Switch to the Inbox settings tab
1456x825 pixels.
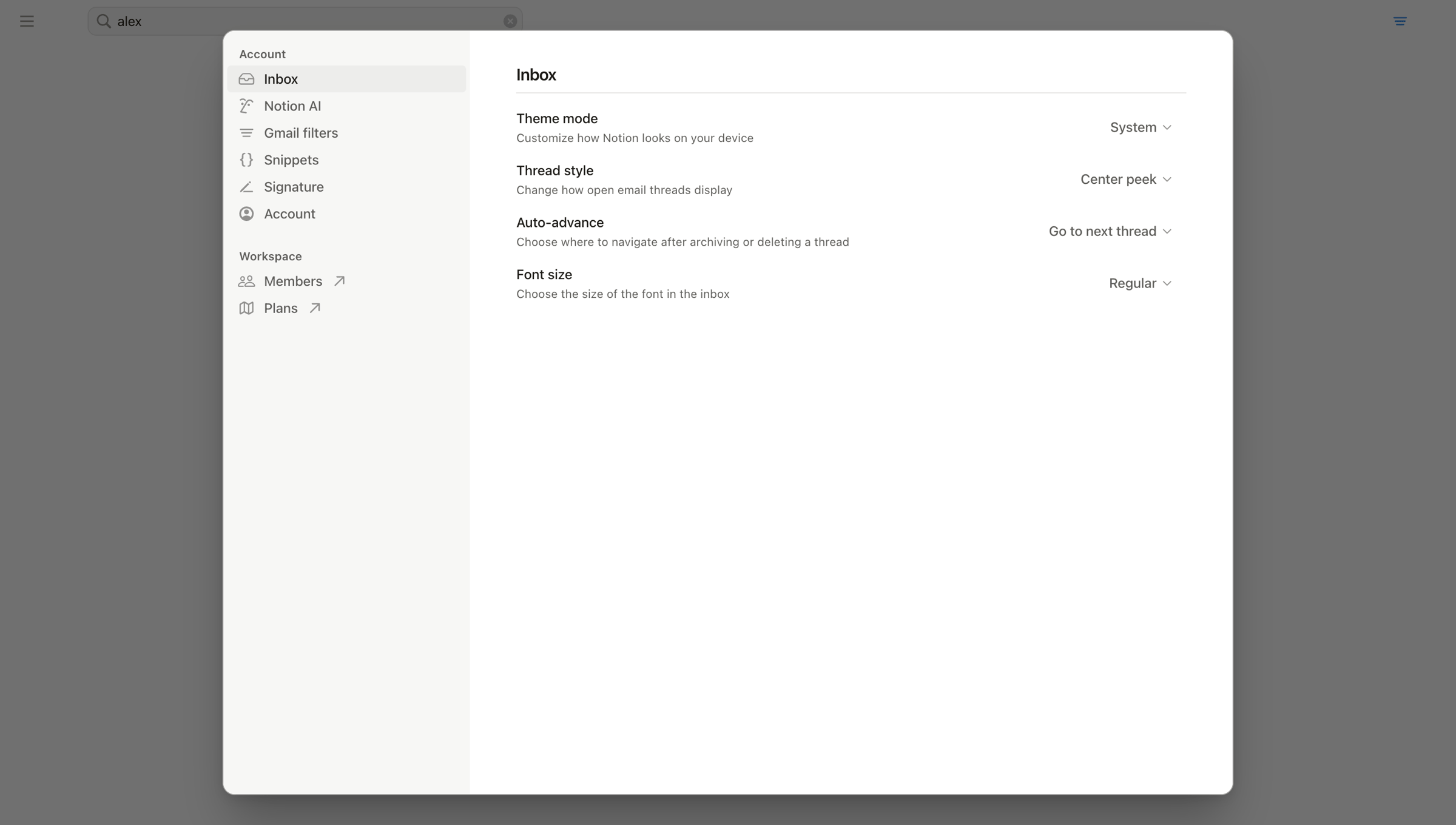[x=346, y=79]
